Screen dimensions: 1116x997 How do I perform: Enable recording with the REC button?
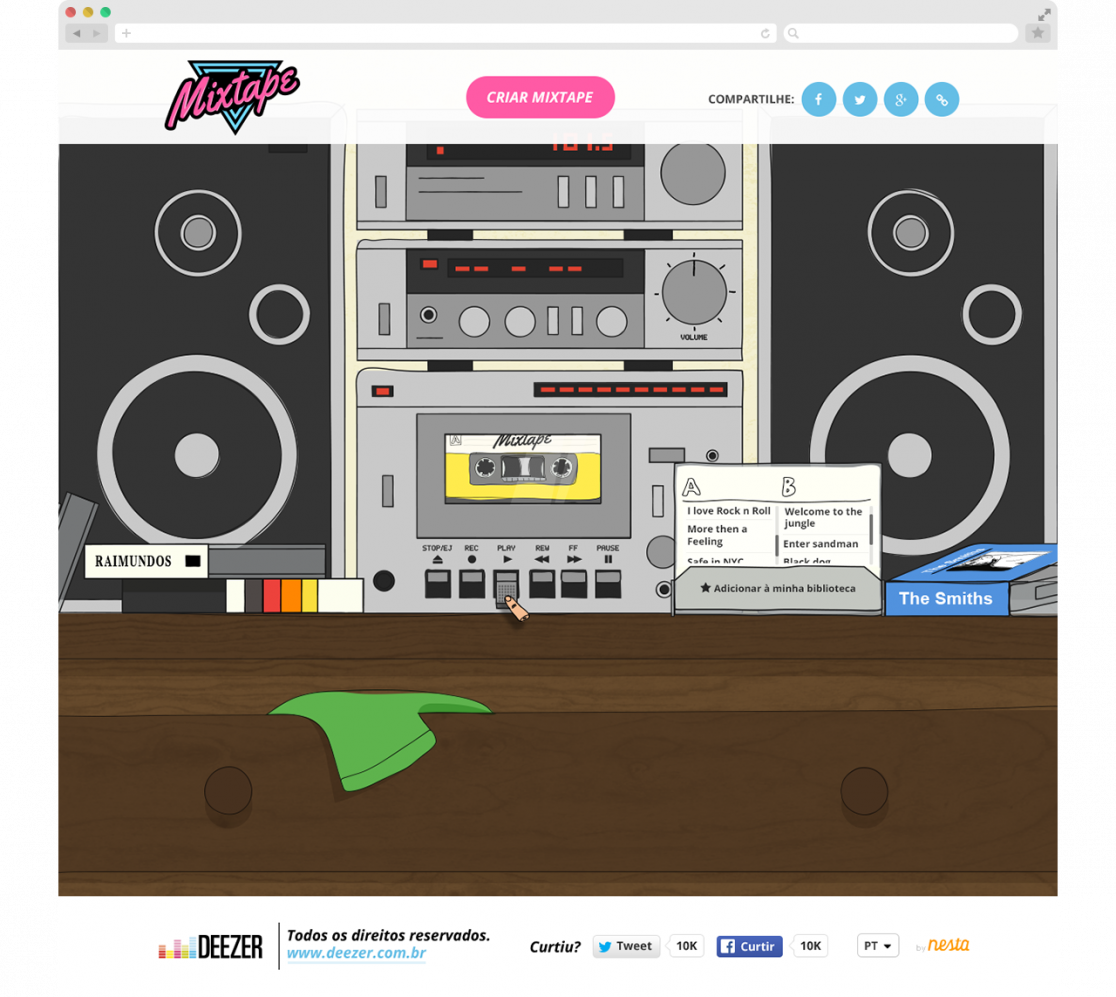[472, 583]
